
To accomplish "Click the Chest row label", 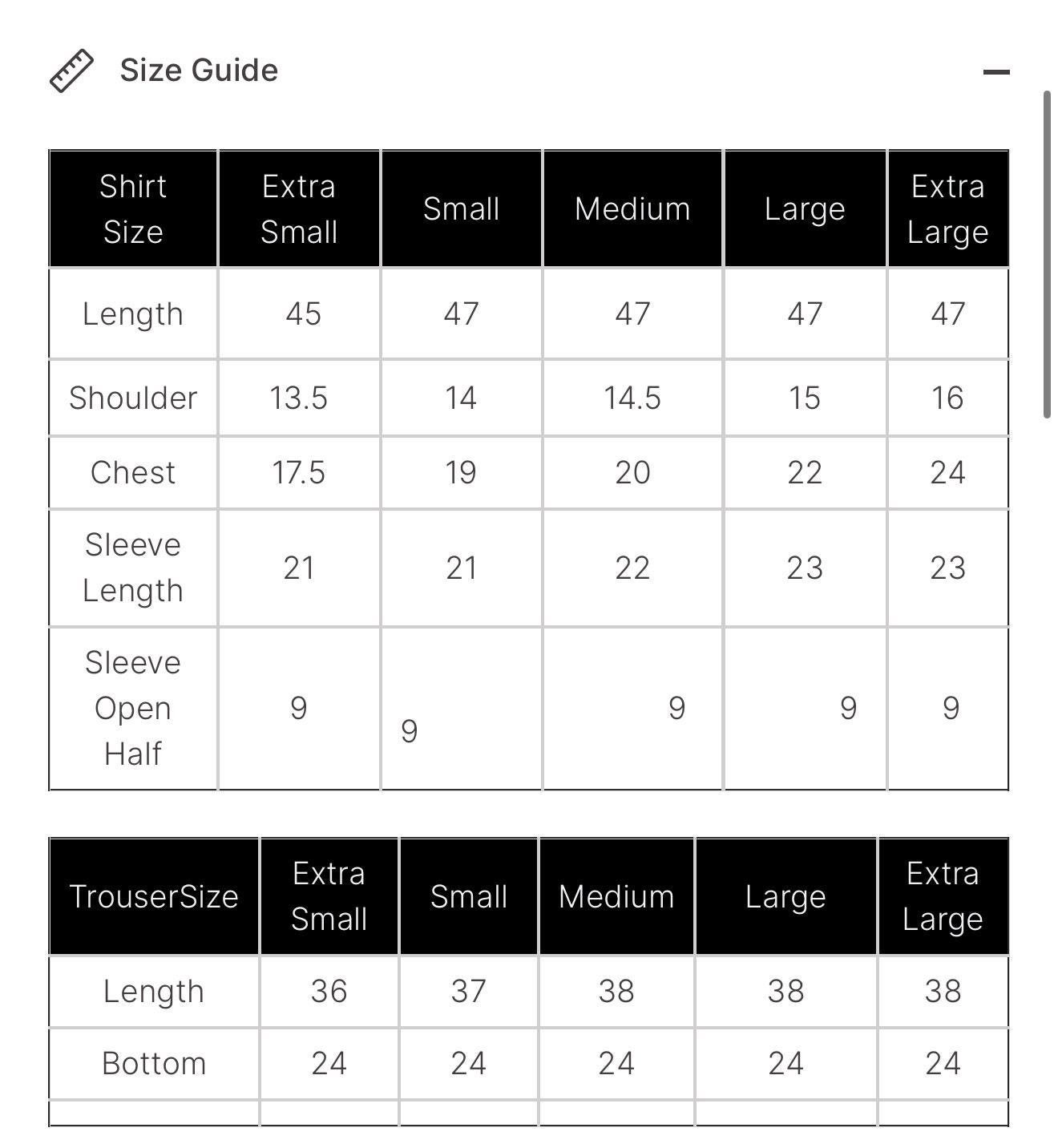I will pyautogui.click(x=133, y=472).
